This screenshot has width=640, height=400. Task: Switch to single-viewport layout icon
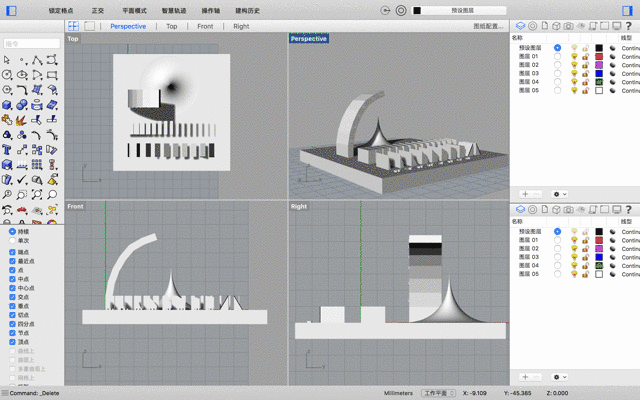[x=89, y=26]
